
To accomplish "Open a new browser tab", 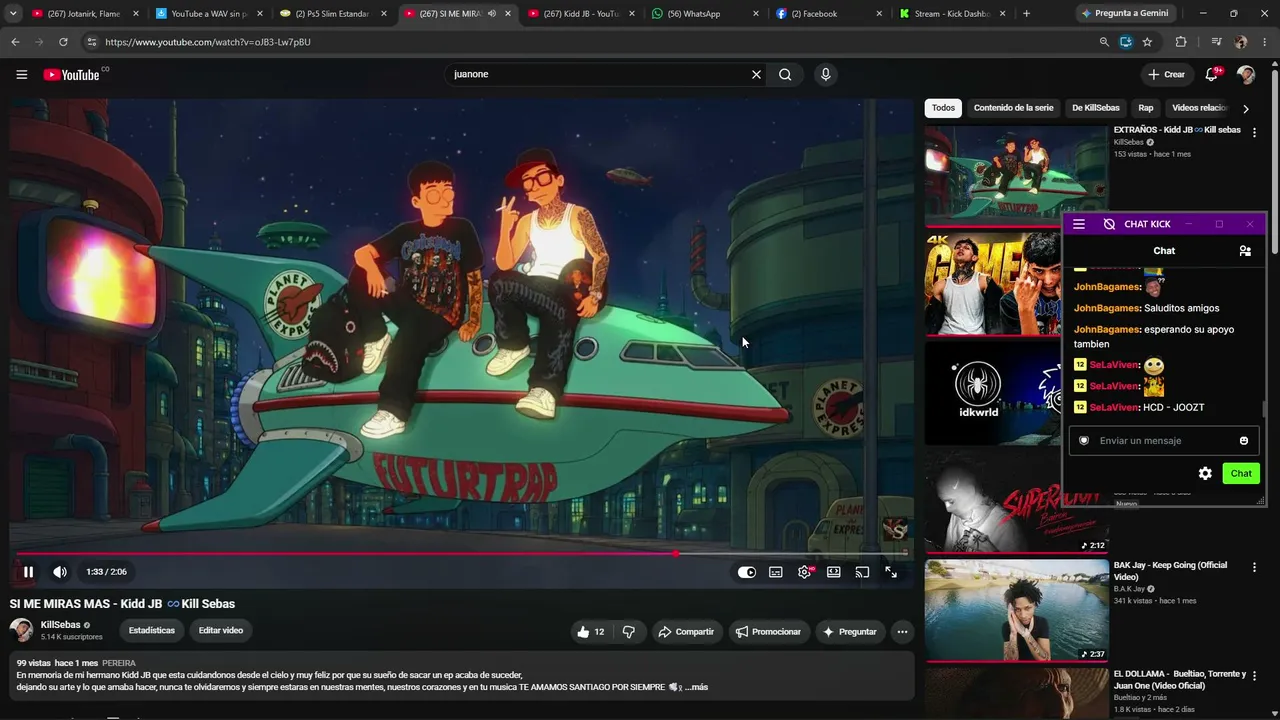I will [1026, 14].
